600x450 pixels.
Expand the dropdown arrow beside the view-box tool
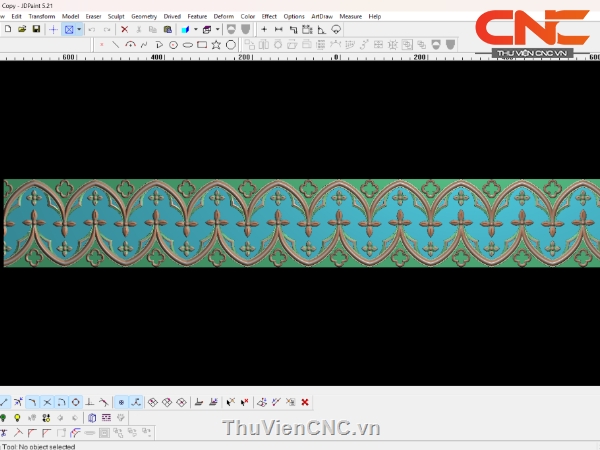79,30
